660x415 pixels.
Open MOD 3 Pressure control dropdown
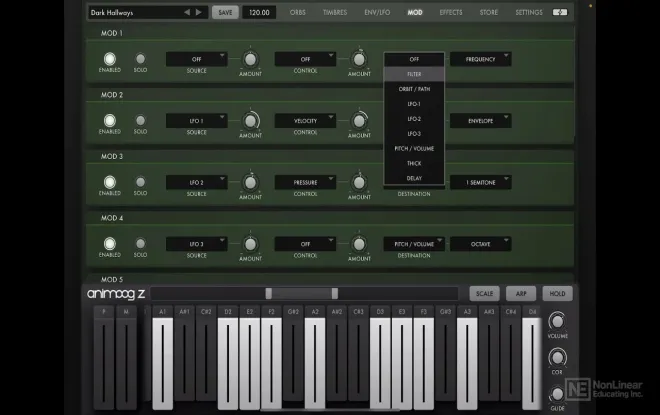pyautogui.click(x=305, y=183)
